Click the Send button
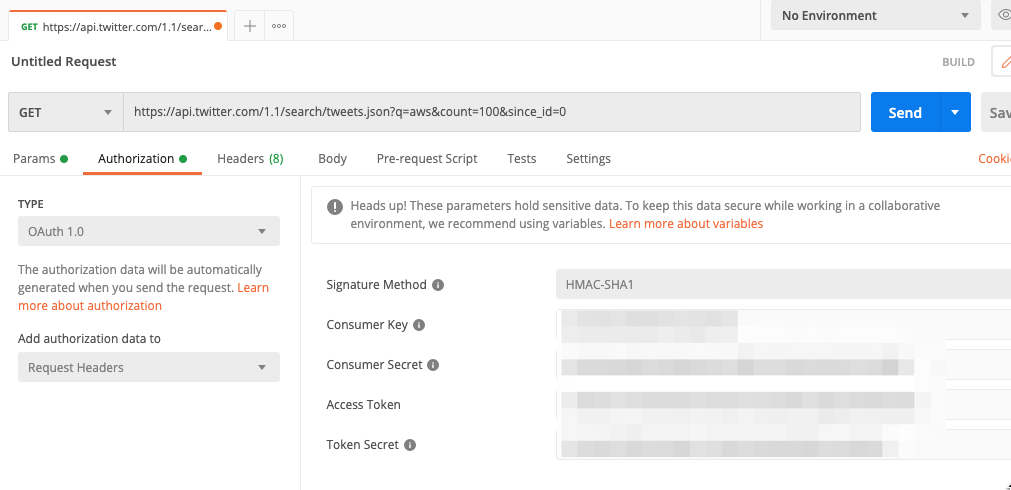 (905, 112)
